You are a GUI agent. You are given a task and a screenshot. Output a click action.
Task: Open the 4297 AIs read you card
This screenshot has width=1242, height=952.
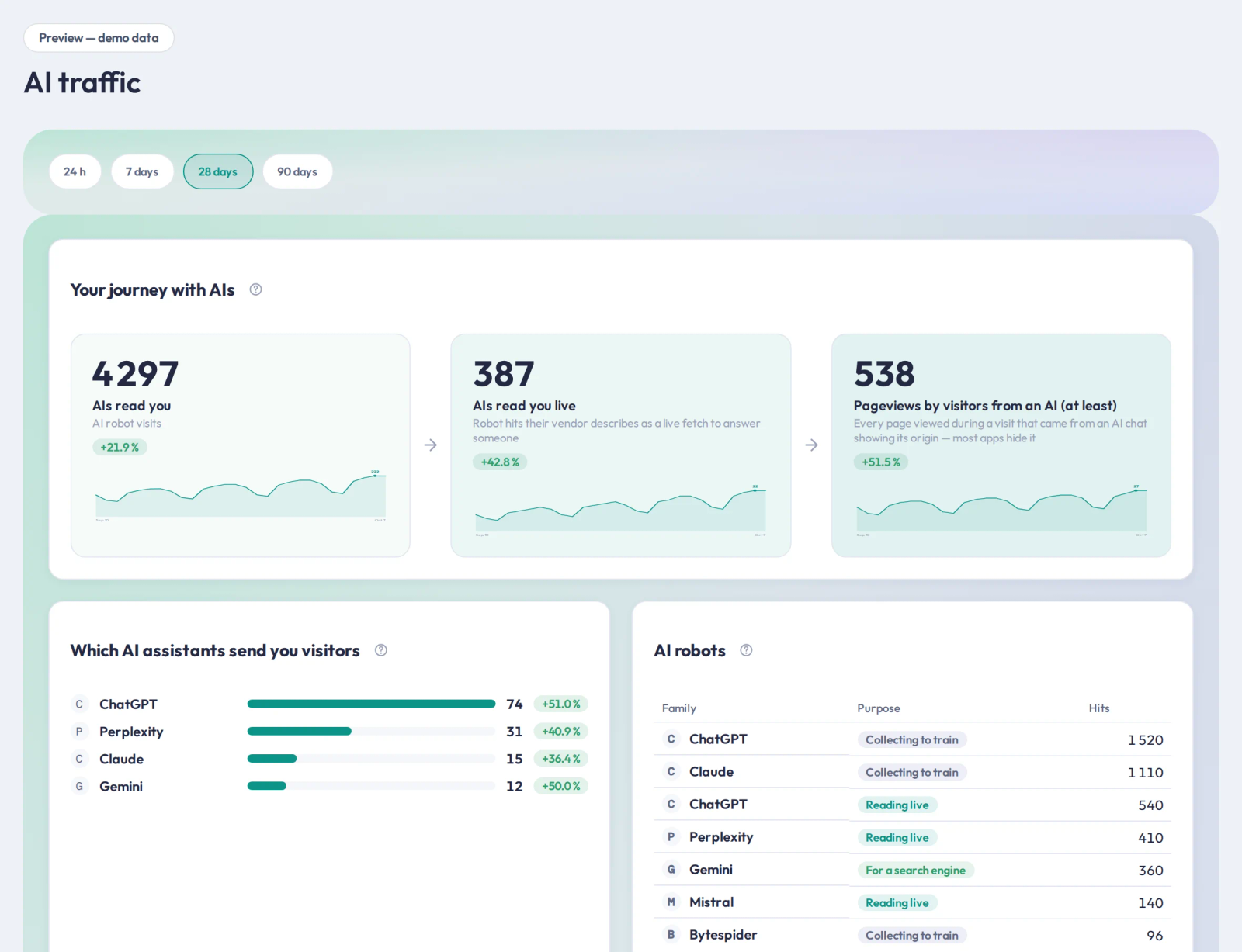pyautogui.click(x=241, y=445)
